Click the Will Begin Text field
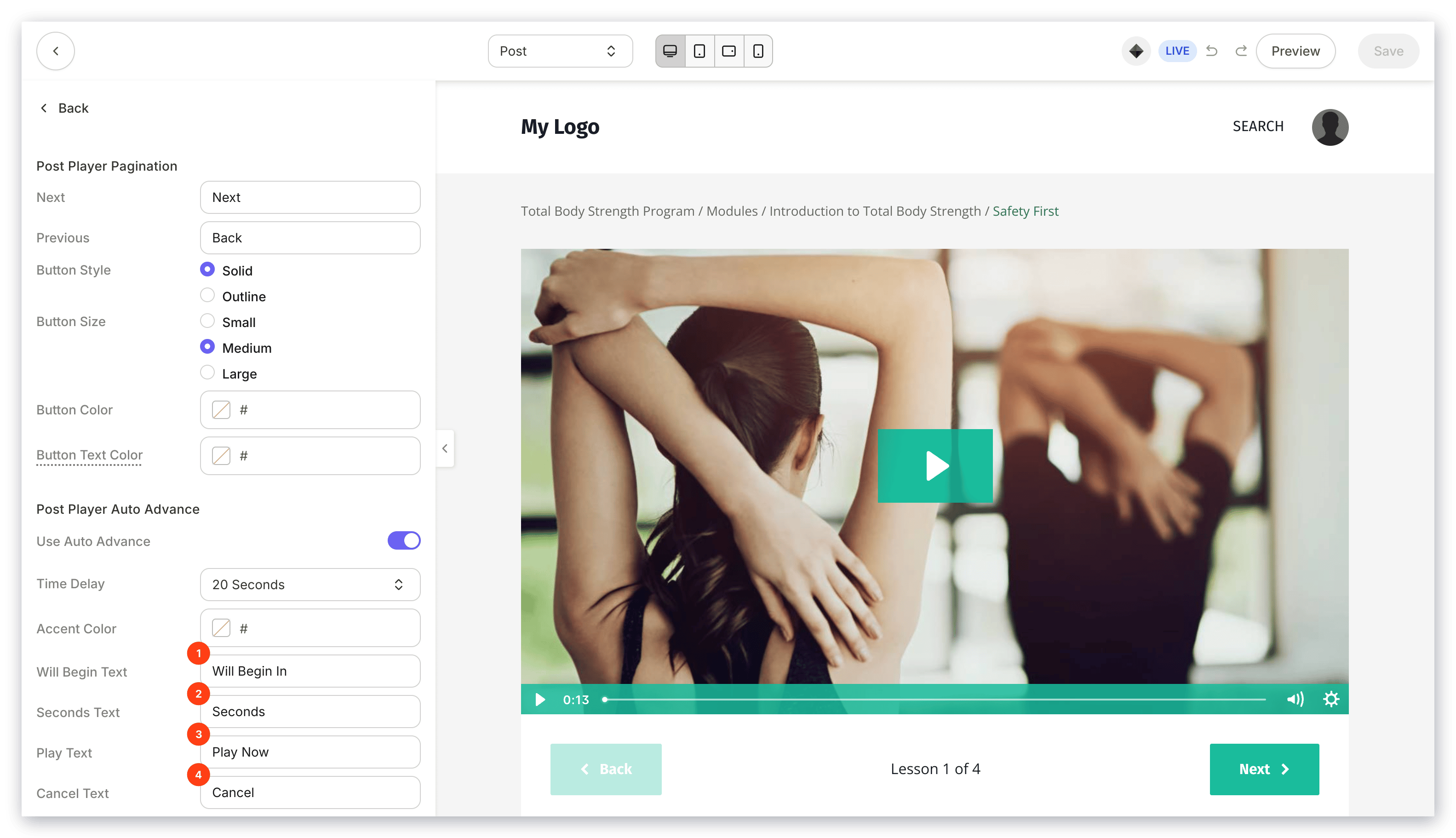 tap(310, 671)
